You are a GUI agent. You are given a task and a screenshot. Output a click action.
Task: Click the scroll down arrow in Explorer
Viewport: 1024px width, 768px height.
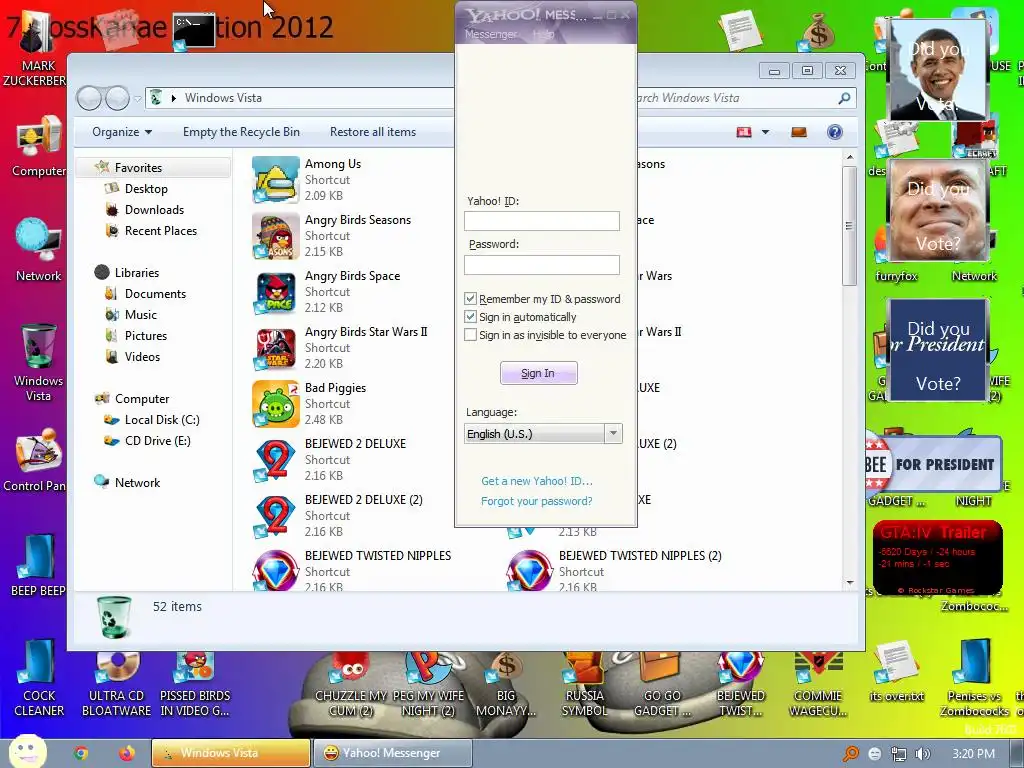pos(850,583)
